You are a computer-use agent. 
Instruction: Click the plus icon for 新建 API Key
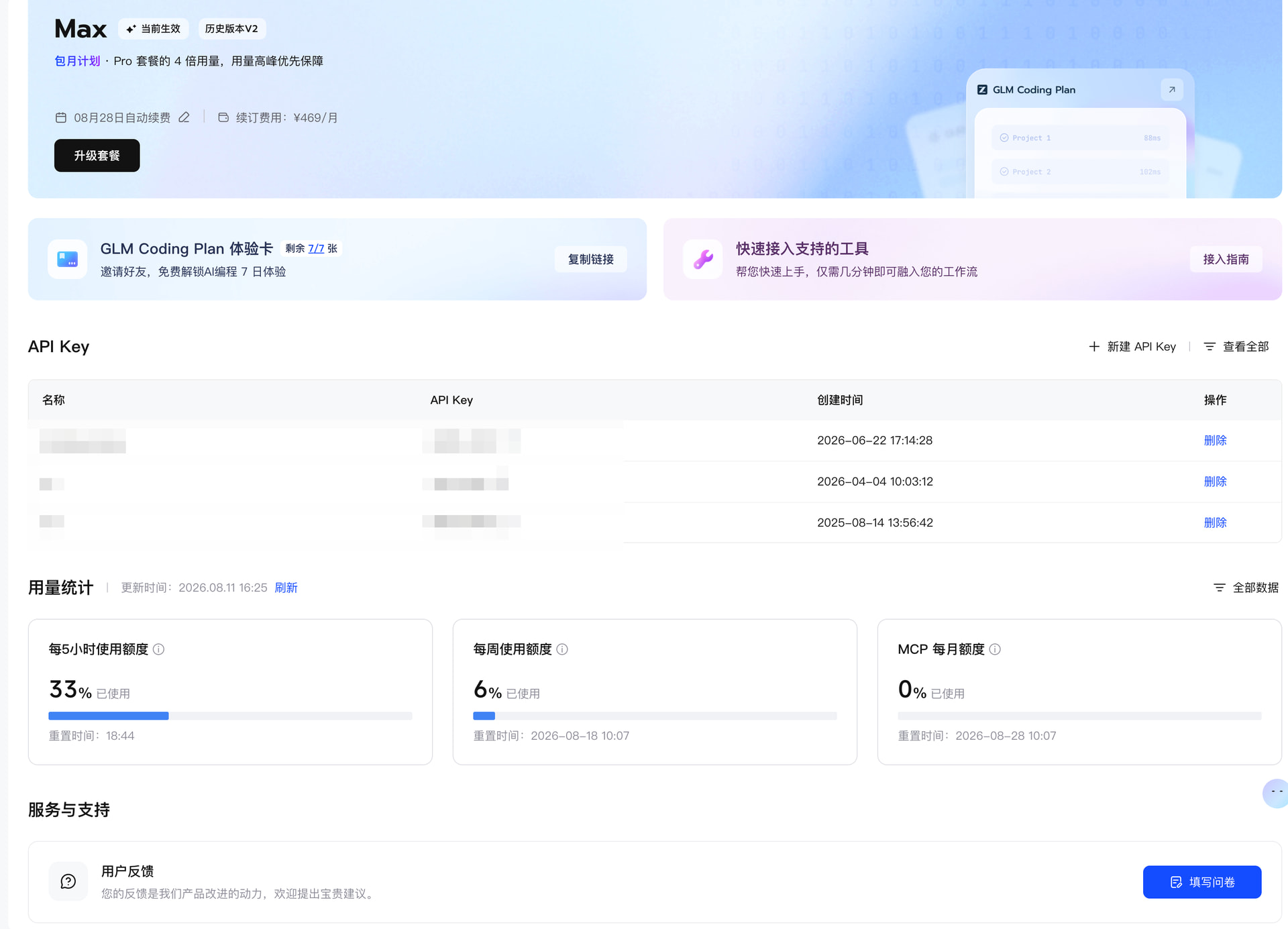[1094, 347]
